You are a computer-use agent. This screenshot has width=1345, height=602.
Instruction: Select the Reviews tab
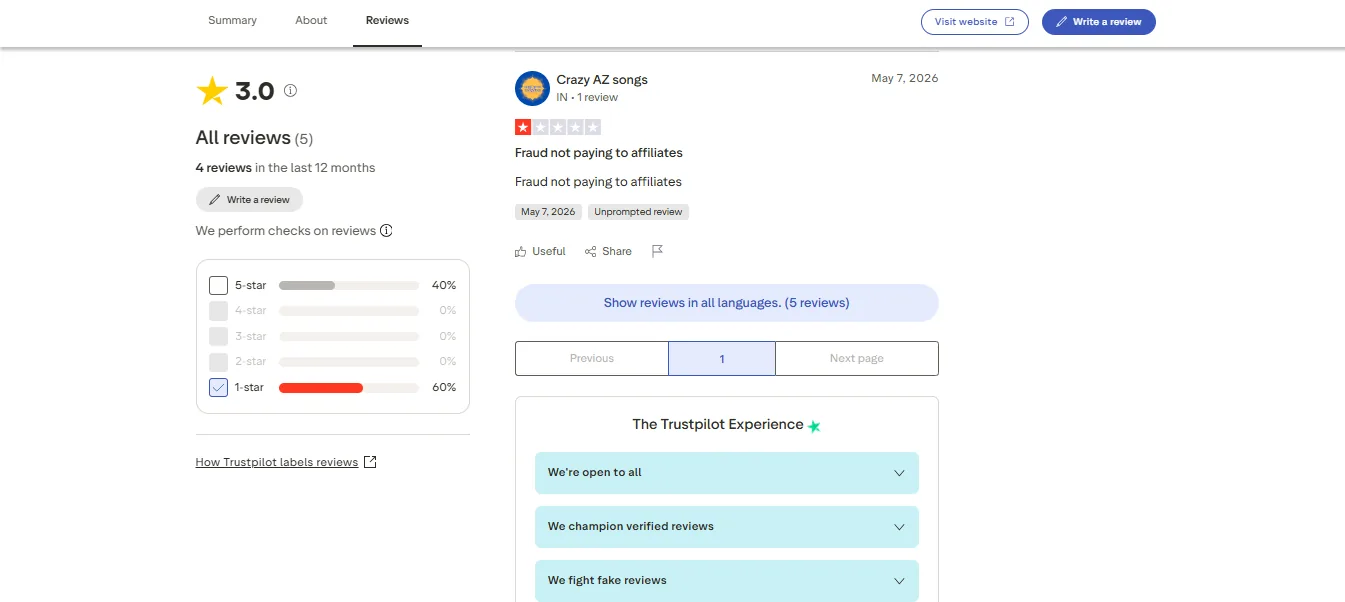[x=387, y=21]
